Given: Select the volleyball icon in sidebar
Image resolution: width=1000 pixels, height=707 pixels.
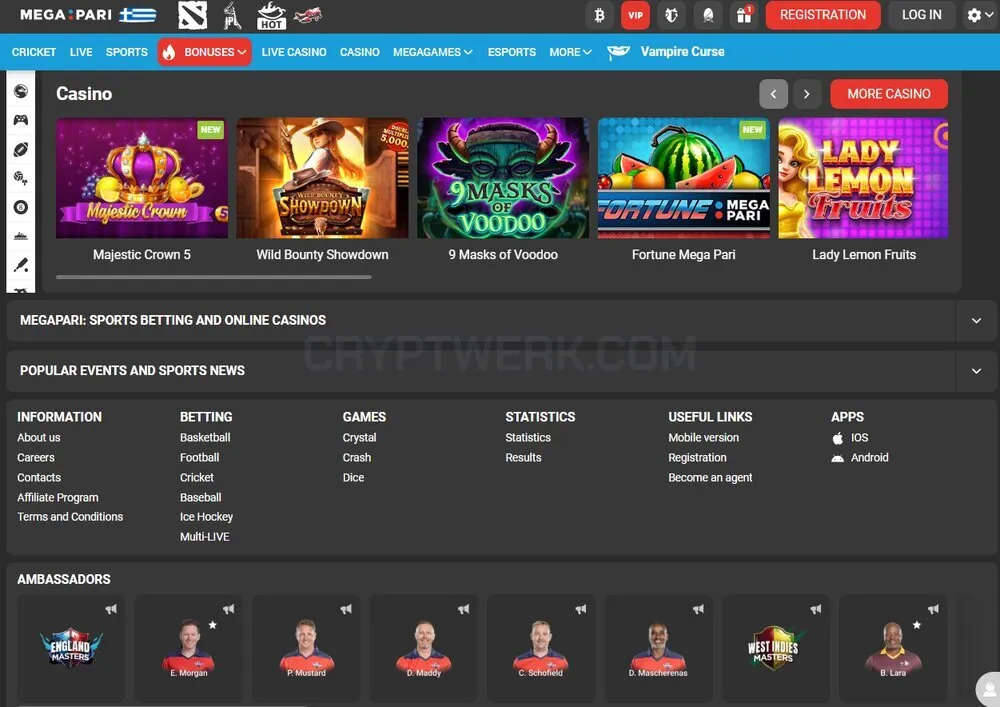Looking at the screenshot, I should click(x=21, y=179).
